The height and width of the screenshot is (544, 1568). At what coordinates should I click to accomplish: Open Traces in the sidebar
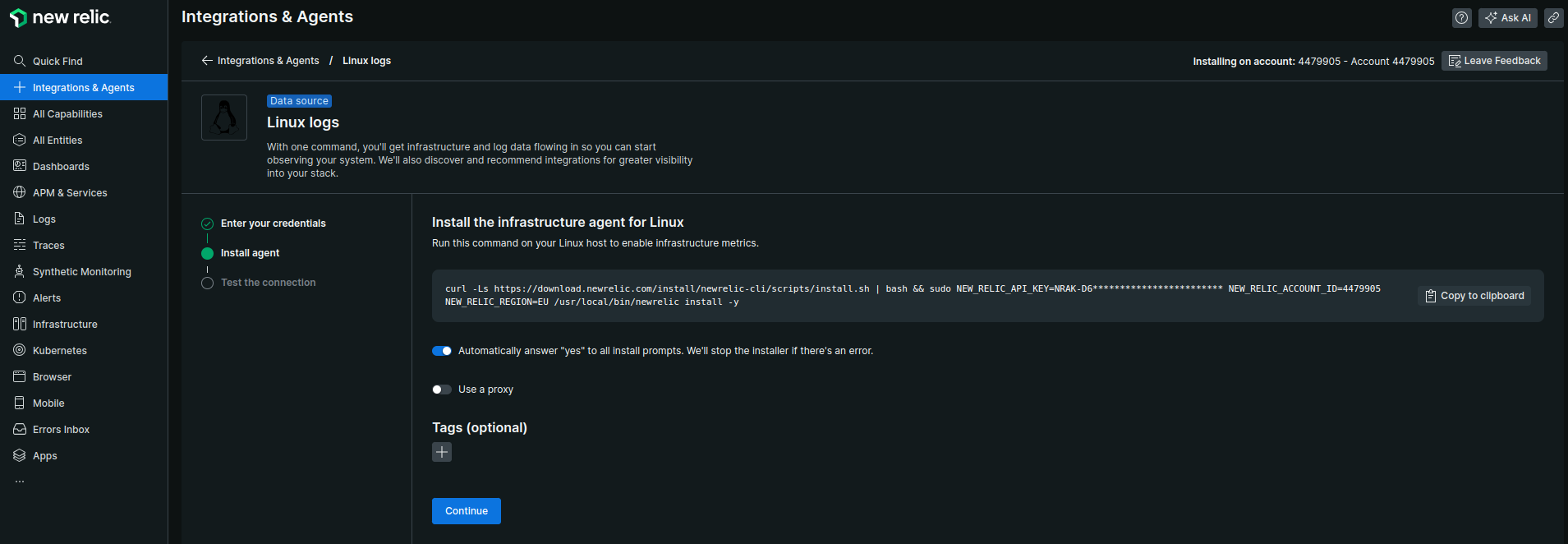(84, 245)
